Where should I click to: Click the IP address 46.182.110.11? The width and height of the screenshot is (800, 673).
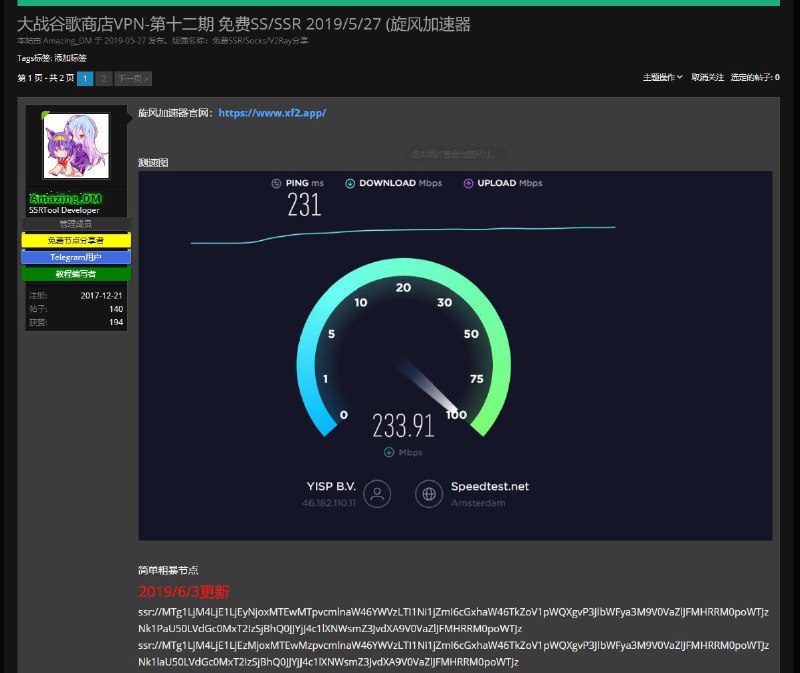(329, 503)
